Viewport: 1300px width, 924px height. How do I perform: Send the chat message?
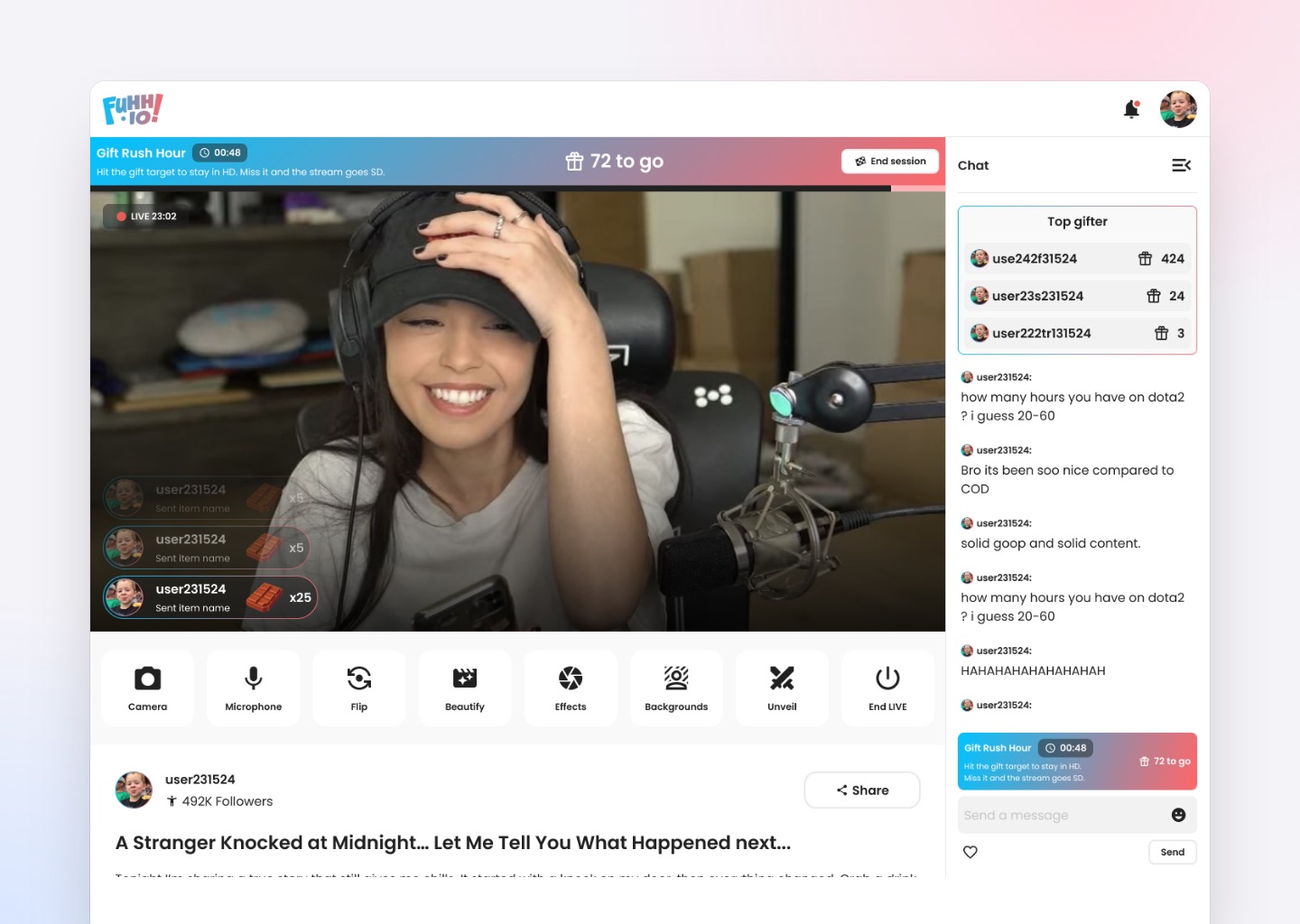(x=1173, y=853)
